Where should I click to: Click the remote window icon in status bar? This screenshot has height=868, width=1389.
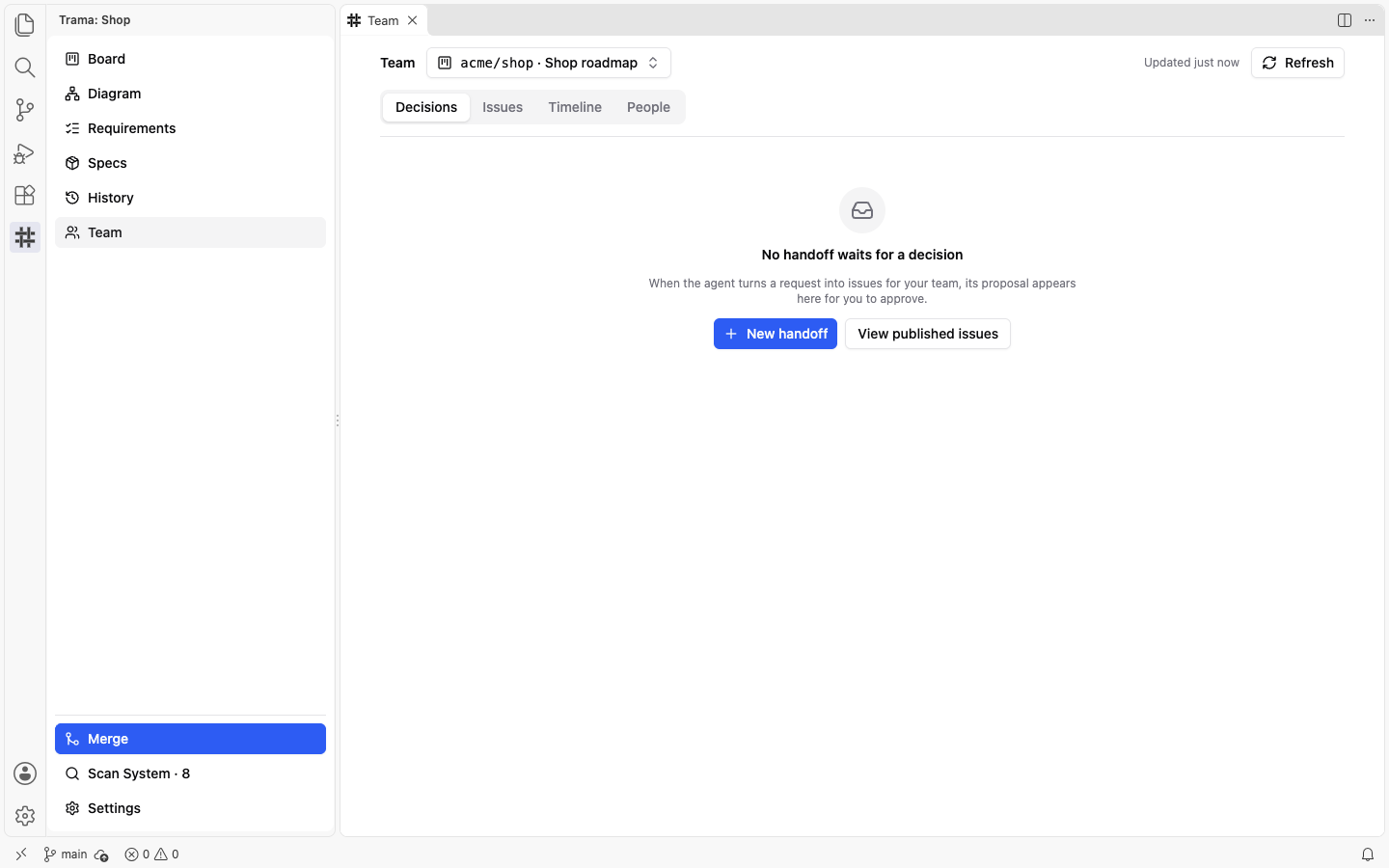pos(21,854)
